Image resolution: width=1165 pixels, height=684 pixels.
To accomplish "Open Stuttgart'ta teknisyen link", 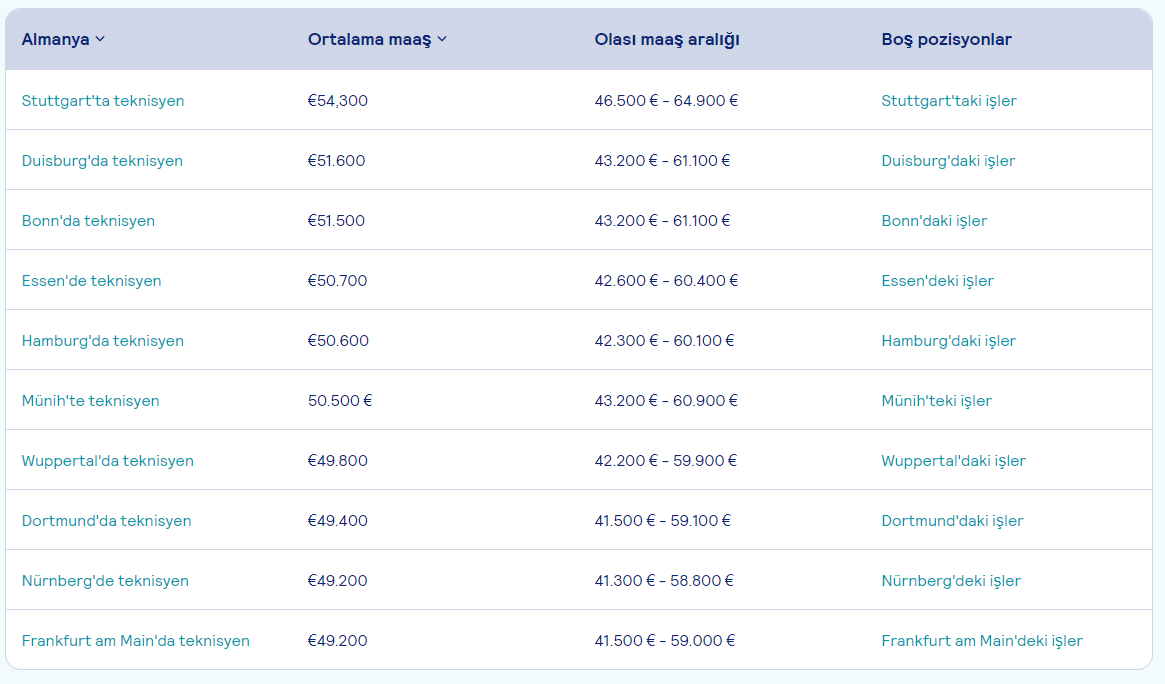I will [103, 100].
